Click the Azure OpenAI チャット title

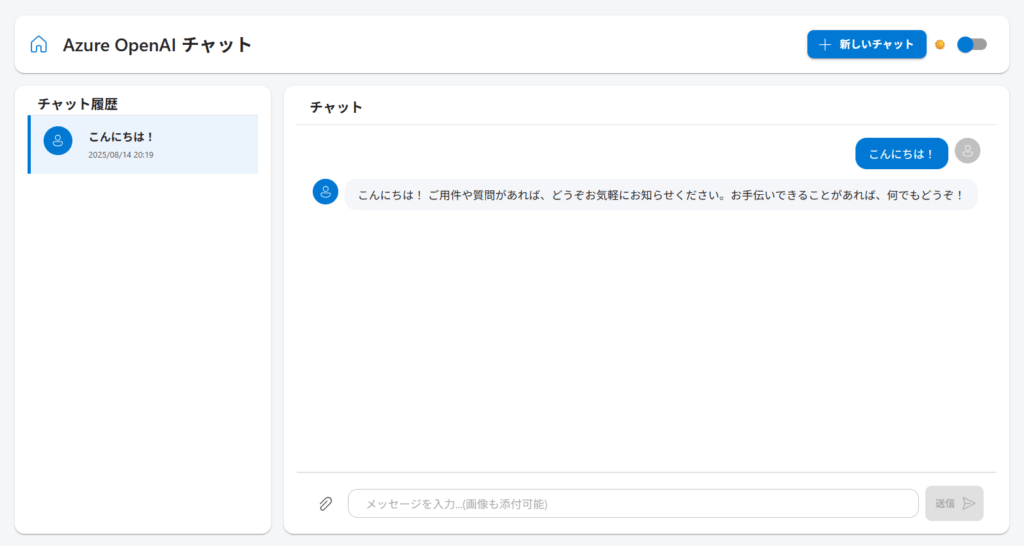coord(157,44)
